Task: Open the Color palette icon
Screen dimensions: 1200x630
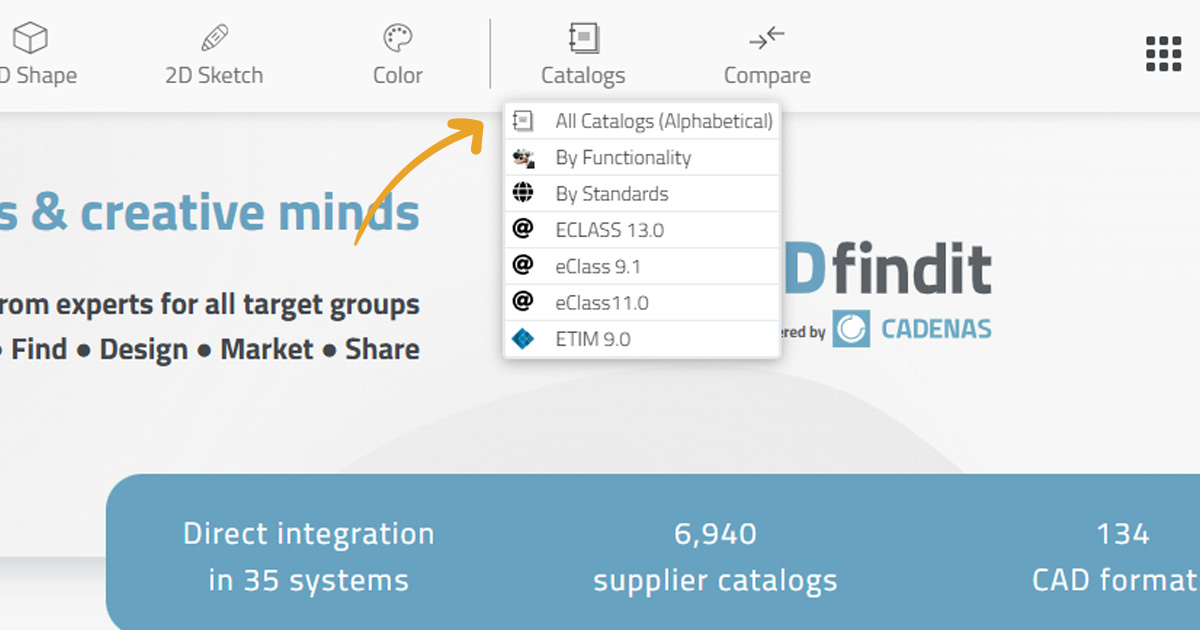Action: [397, 39]
